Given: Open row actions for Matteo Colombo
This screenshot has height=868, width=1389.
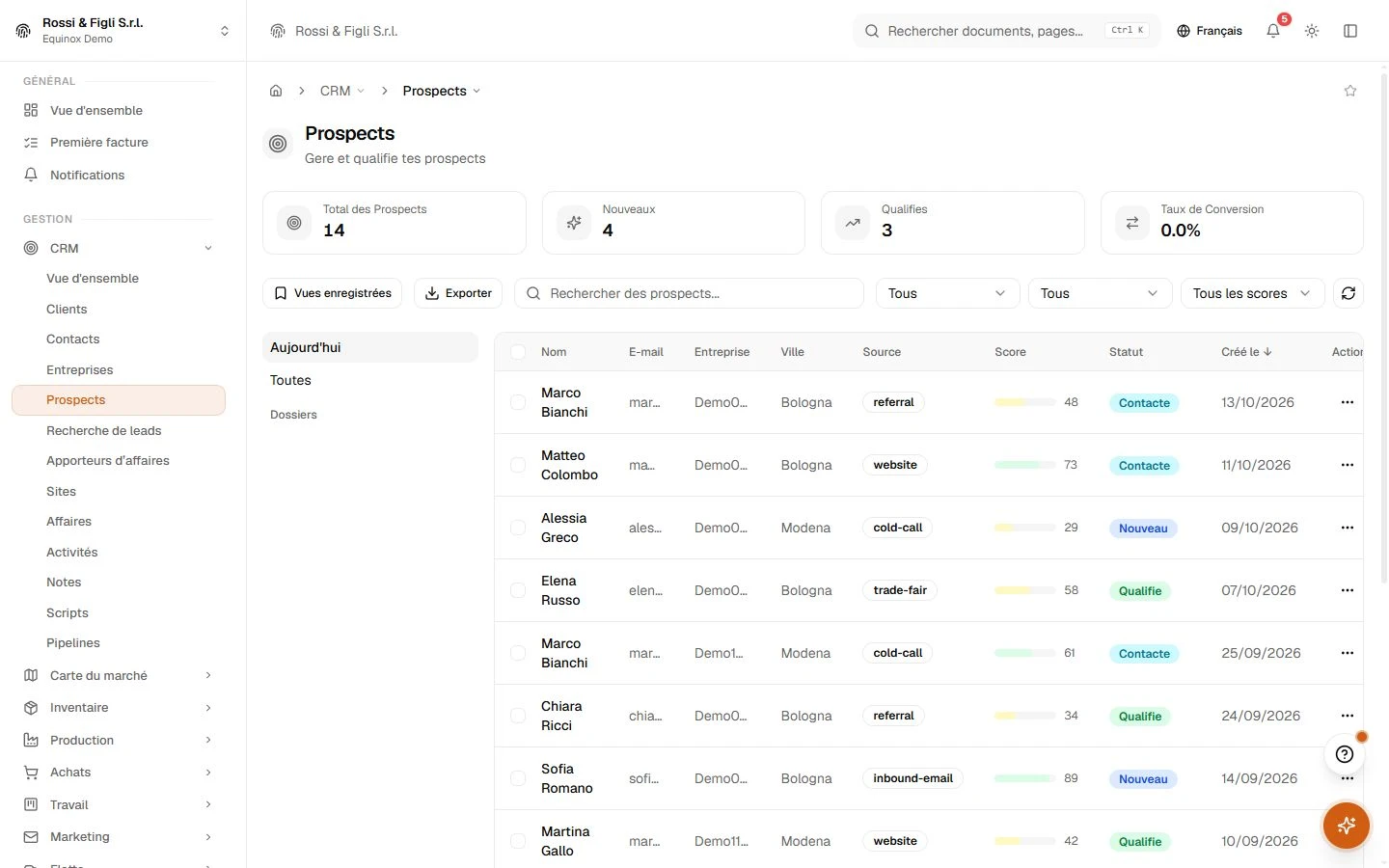Looking at the screenshot, I should [x=1348, y=465].
